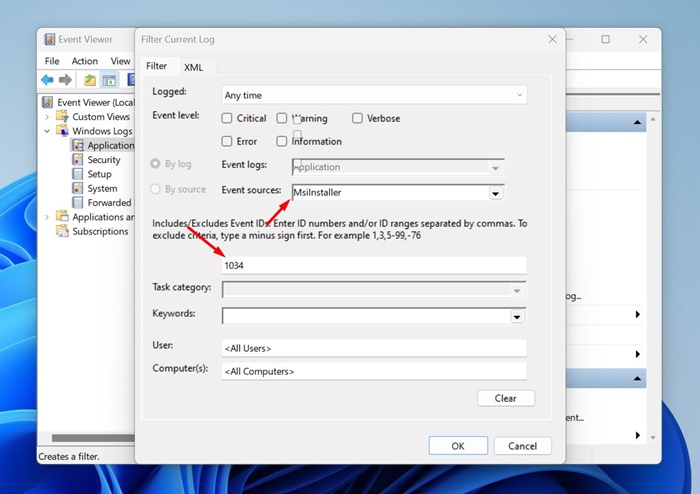This screenshot has width=700, height=494.
Task: Select the By log radio button
Action: pyautogui.click(x=155, y=164)
